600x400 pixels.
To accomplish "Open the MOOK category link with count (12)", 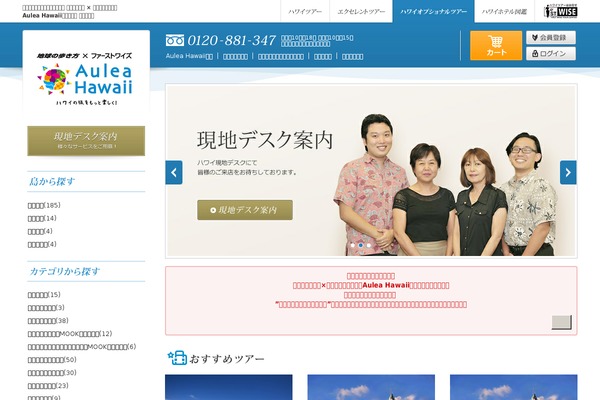I will pos(70,333).
